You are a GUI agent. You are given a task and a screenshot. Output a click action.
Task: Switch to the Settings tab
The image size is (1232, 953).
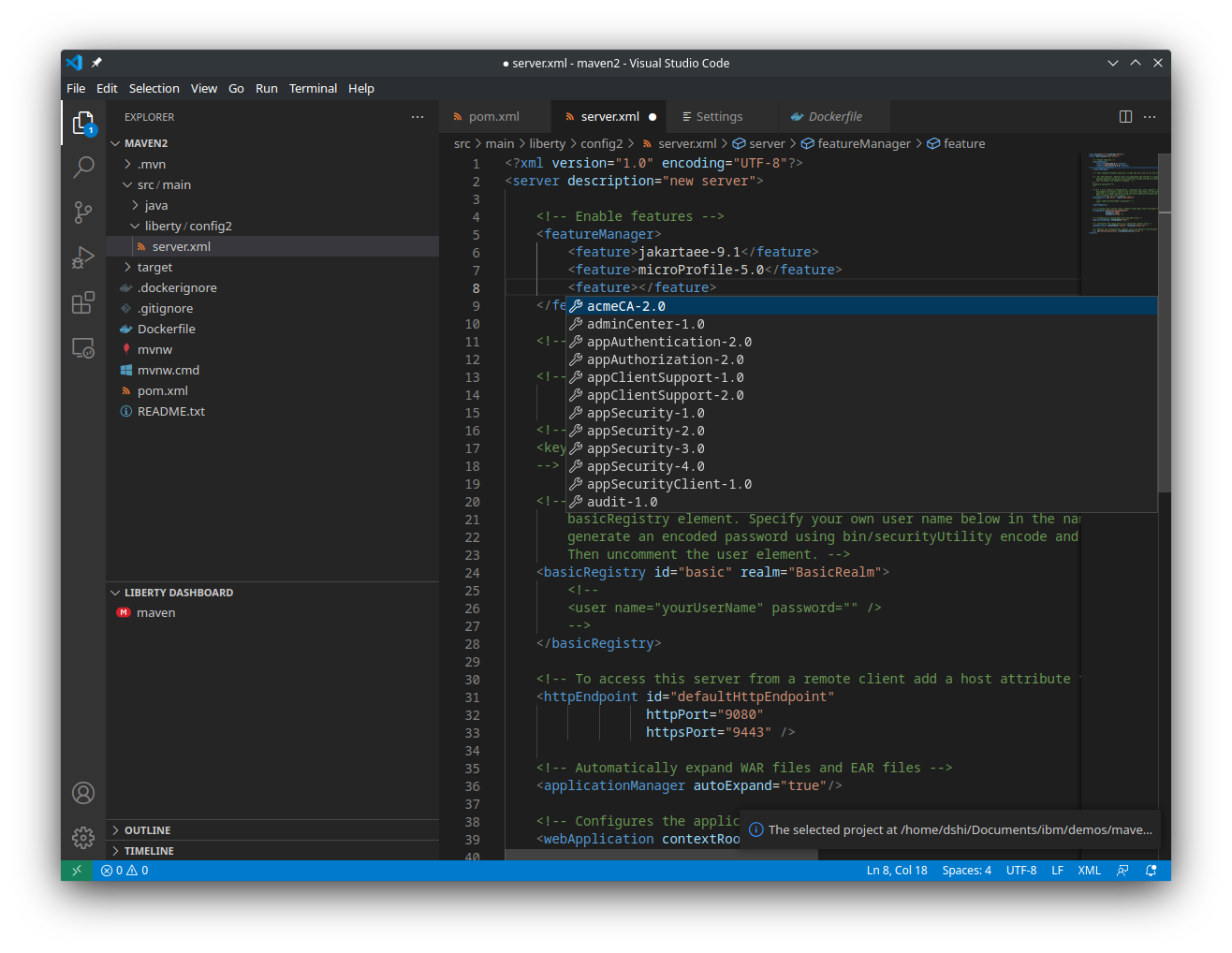tap(719, 117)
